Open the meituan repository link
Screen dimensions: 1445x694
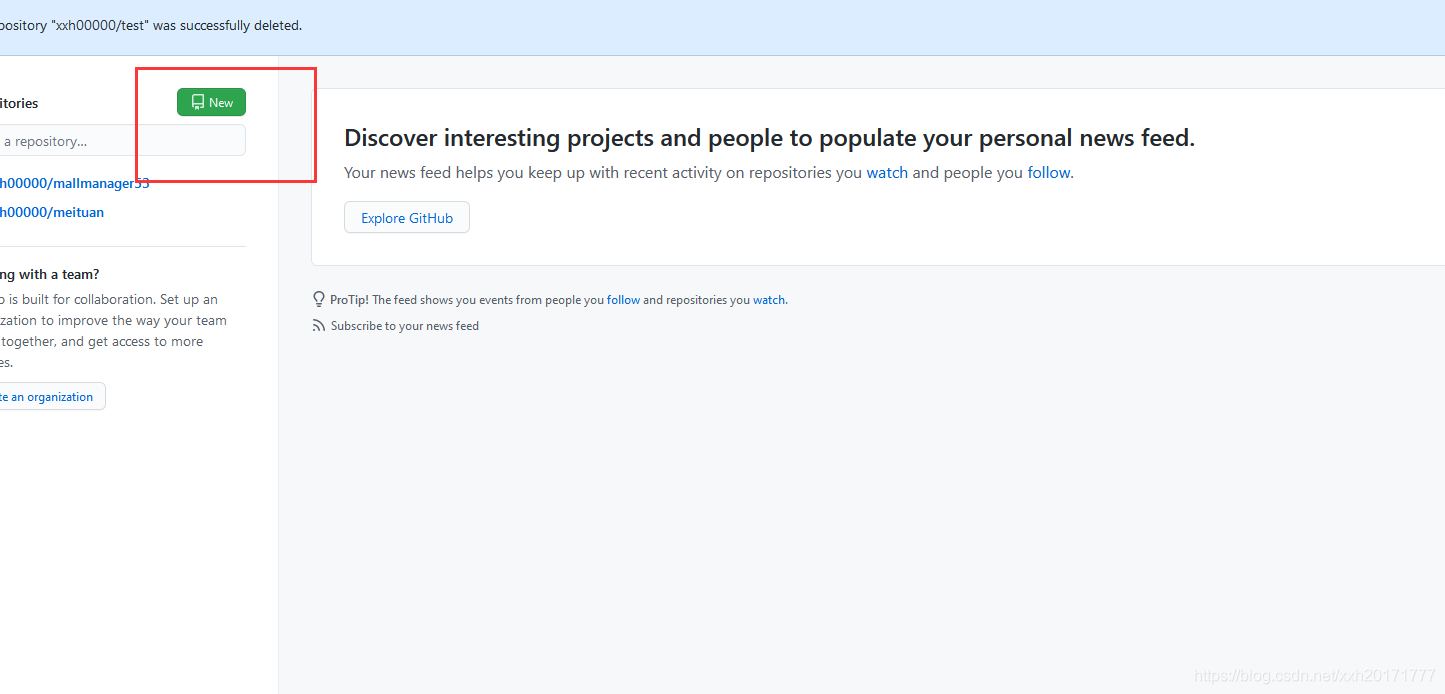coord(52,212)
